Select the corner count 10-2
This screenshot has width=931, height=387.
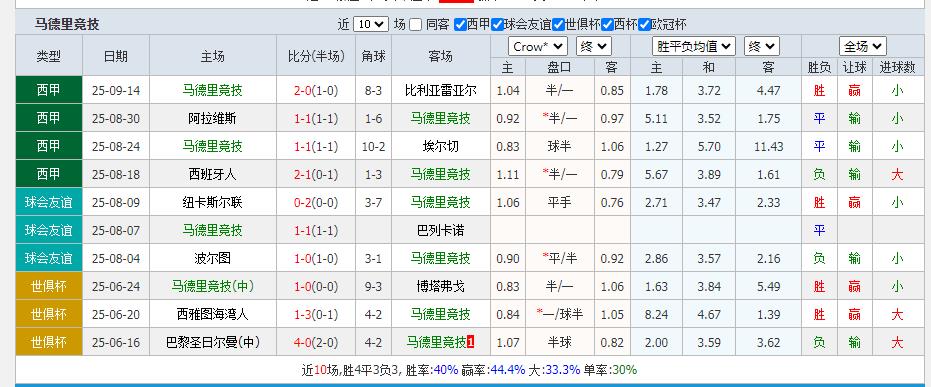pos(373,147)
